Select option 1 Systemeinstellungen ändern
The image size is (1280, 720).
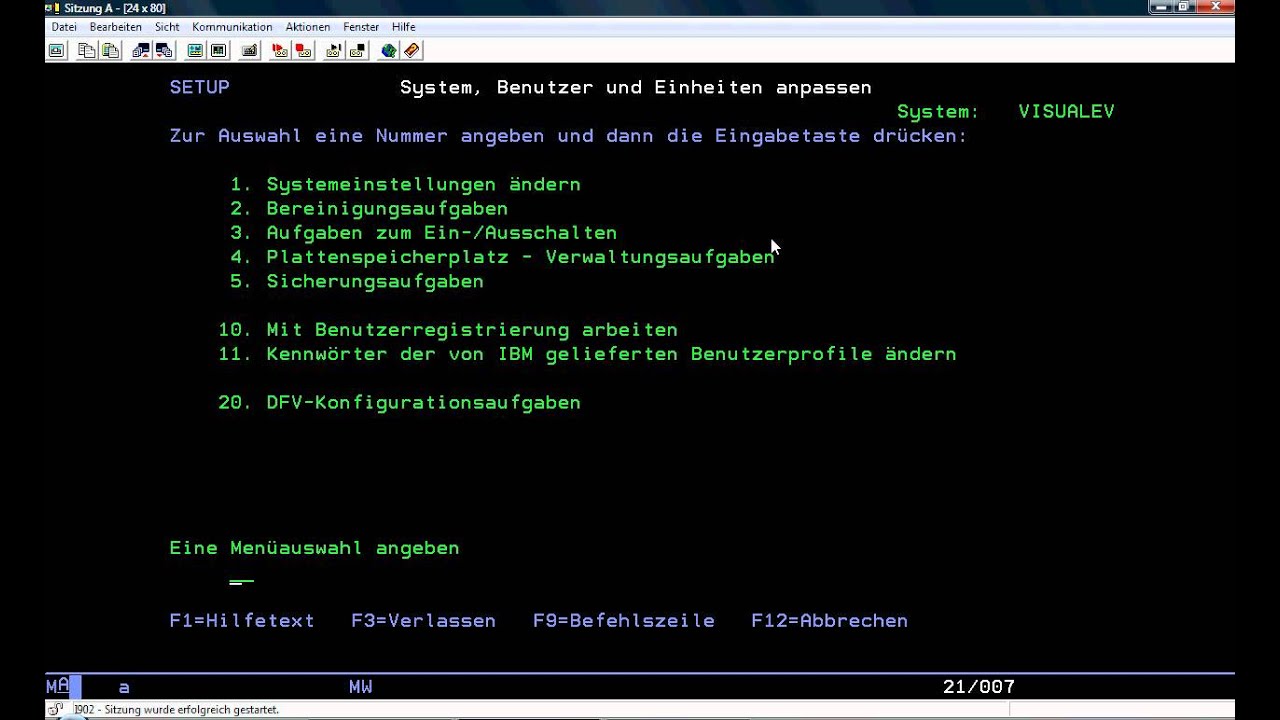[x=405, y=185]
